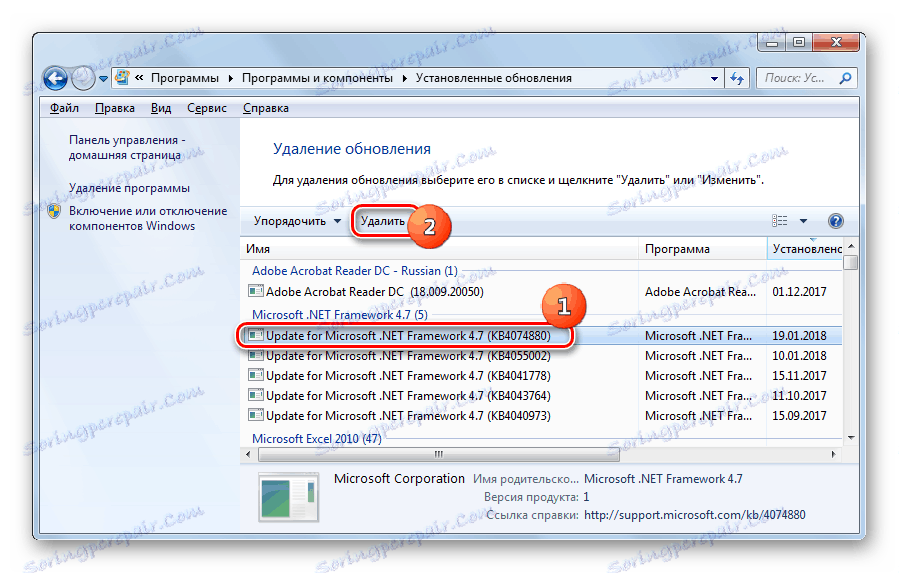Expand the arrow after Программы breadcrumb
Screen dimensions: 899x573
tap(230, 79)
